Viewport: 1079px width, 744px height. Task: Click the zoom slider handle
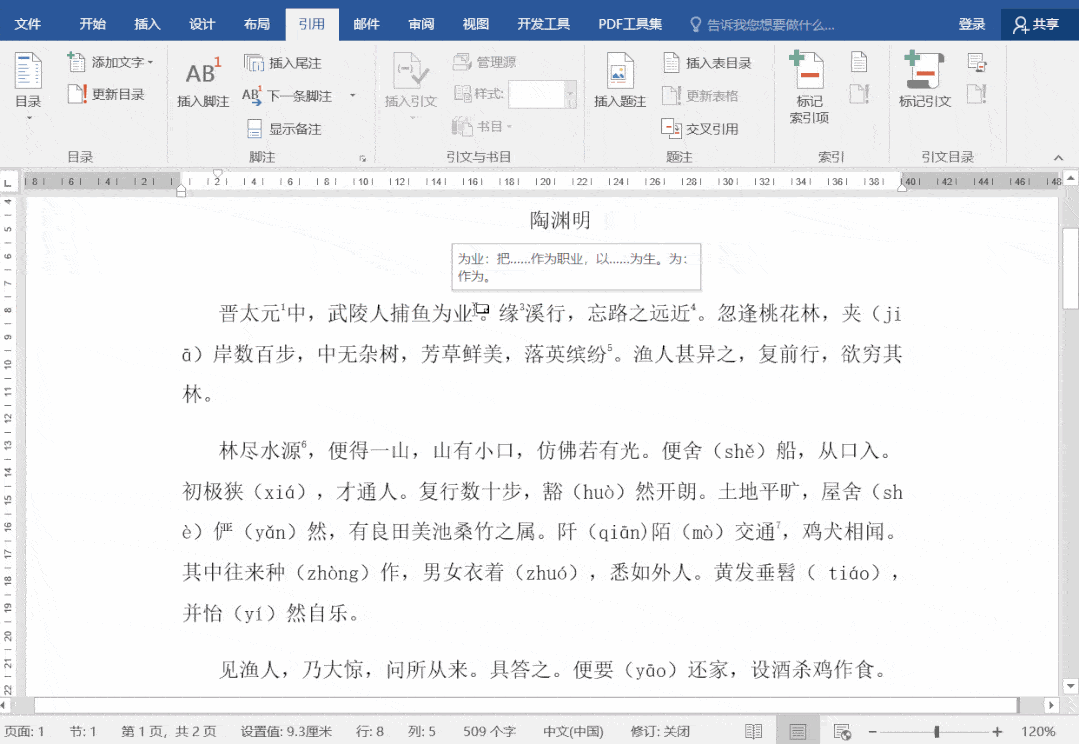(x=937, y=731)
